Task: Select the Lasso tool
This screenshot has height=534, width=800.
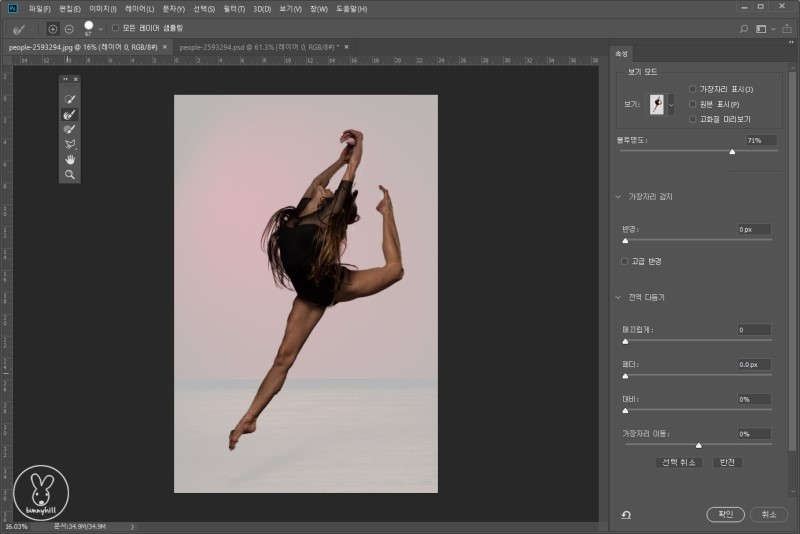Action: pos(70,145)
